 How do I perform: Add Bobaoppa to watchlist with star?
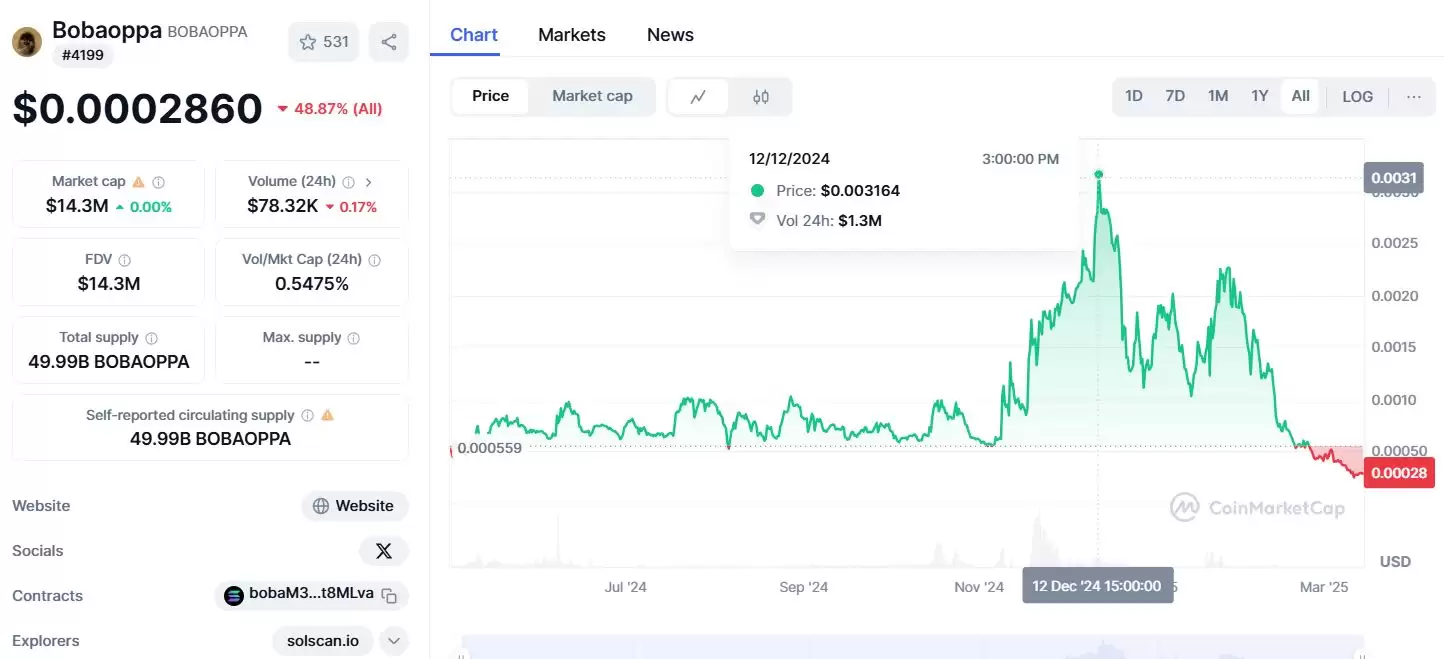tap(323, 42)
